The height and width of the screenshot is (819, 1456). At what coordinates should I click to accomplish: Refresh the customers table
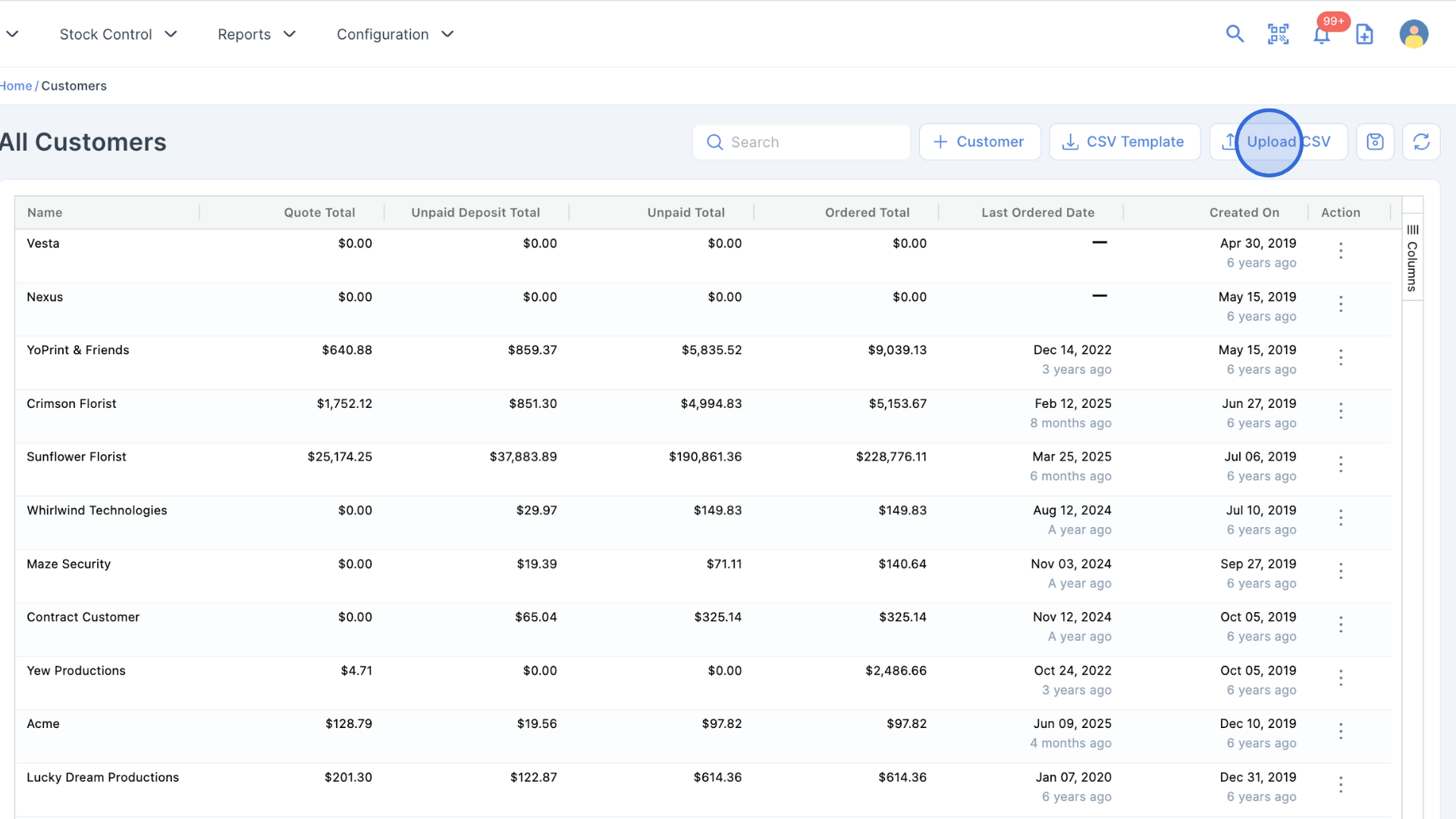(x=1421, y=142)
